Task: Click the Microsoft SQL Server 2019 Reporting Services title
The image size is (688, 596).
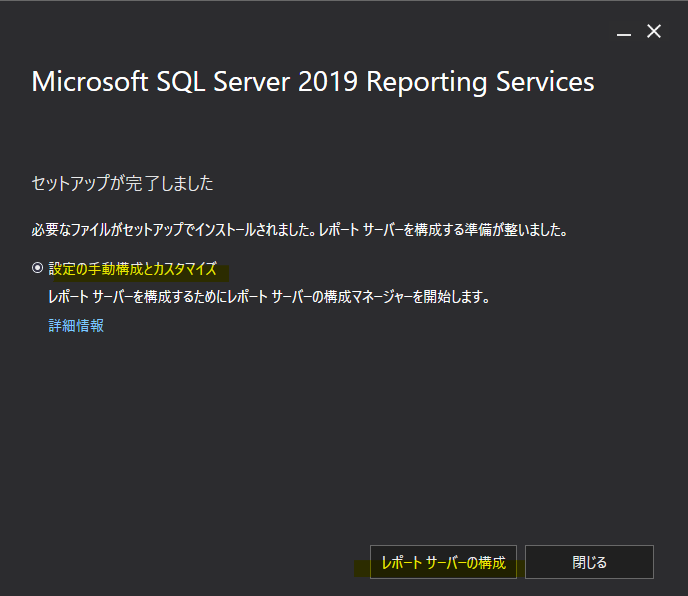Action: pos(313,81)
